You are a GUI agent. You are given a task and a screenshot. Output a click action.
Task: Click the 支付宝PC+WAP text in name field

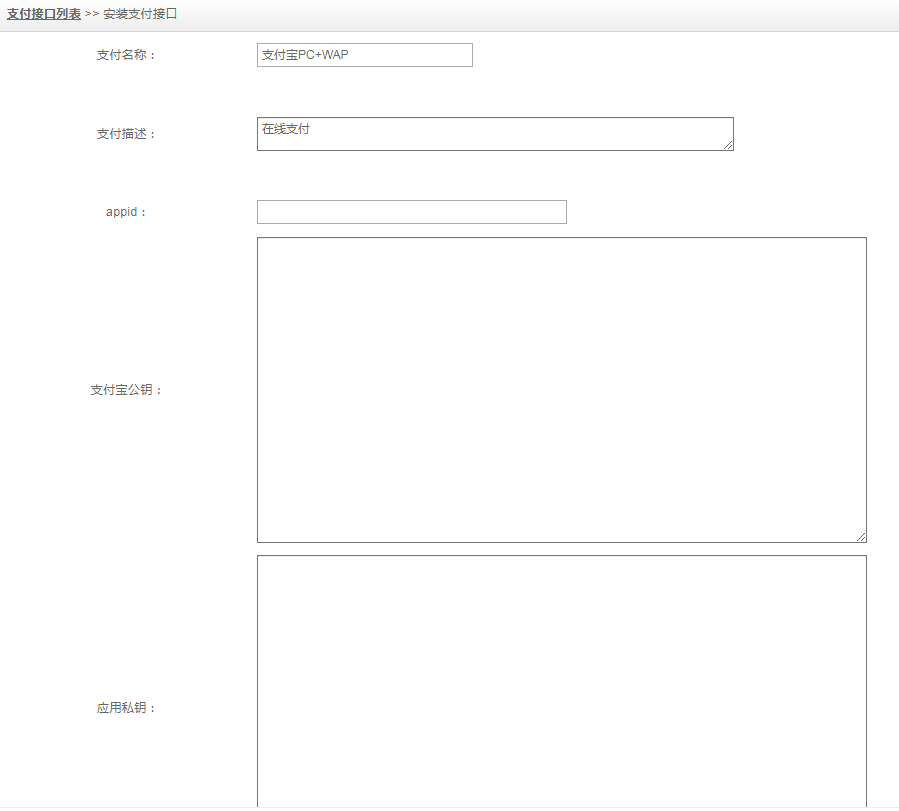pyautogui.click(x=305, y=55)
